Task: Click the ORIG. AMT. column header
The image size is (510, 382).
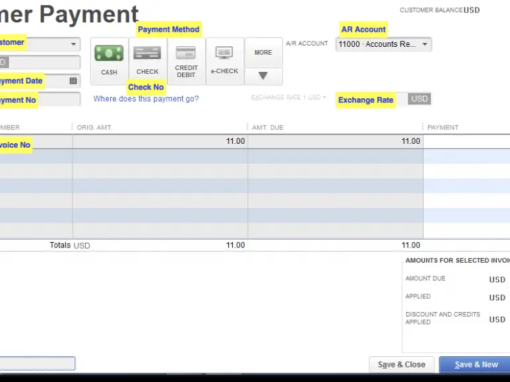Action: [94, 127]
